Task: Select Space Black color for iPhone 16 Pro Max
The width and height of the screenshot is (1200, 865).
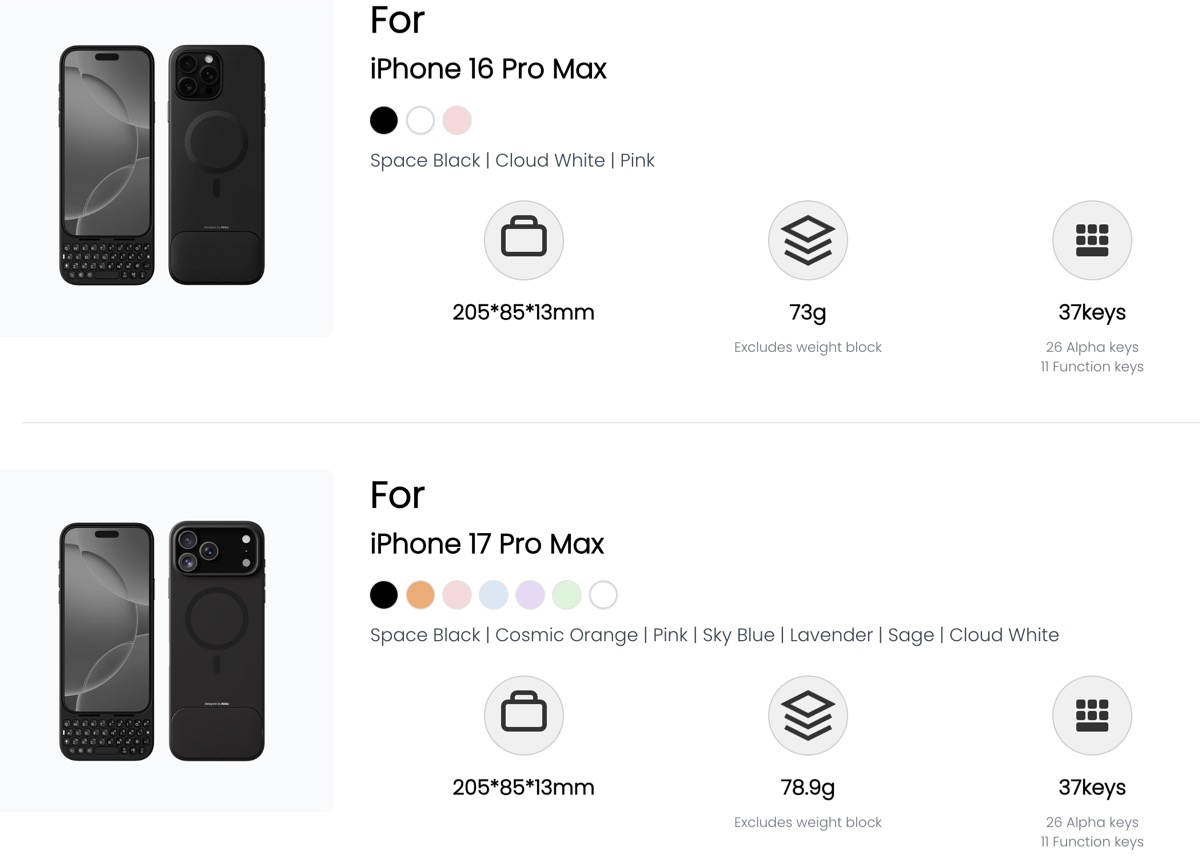Action: click(x=384, y=121)
